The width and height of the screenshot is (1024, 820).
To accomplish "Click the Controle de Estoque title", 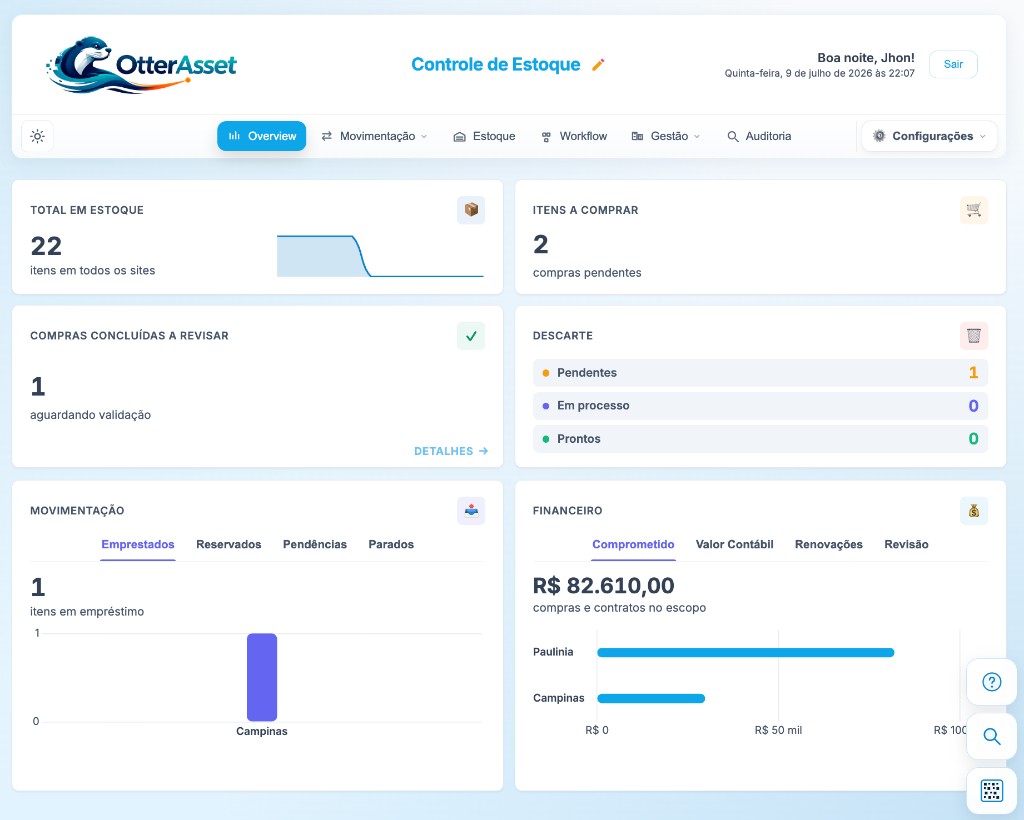I will point(496,65).
